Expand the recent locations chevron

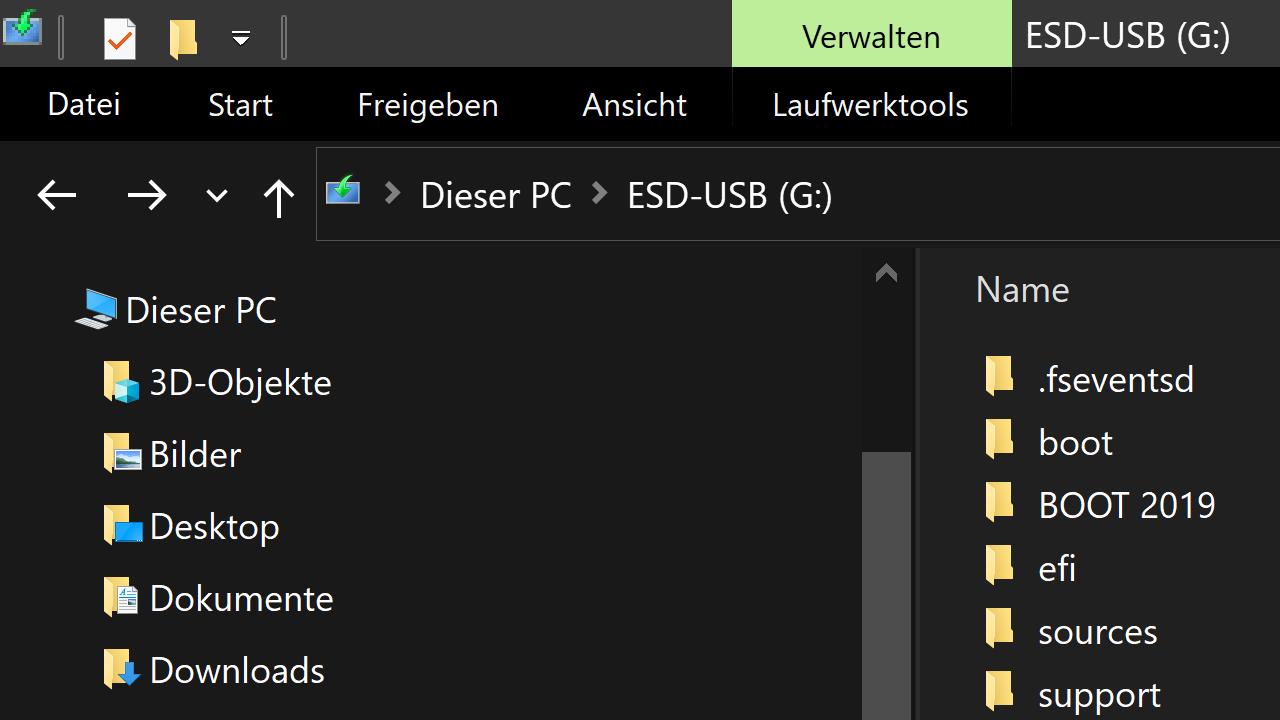pyautogui.click(x=216, y=196)
